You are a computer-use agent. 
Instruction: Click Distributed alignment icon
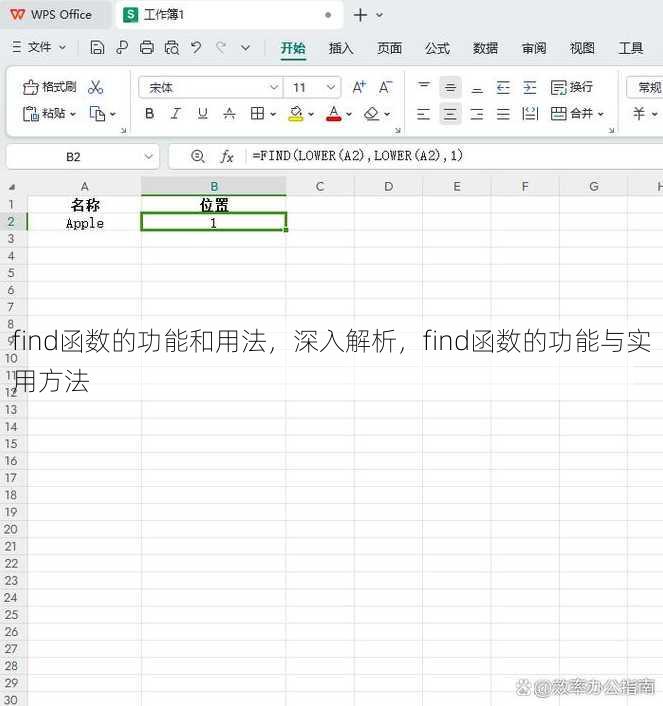point(530,113)
